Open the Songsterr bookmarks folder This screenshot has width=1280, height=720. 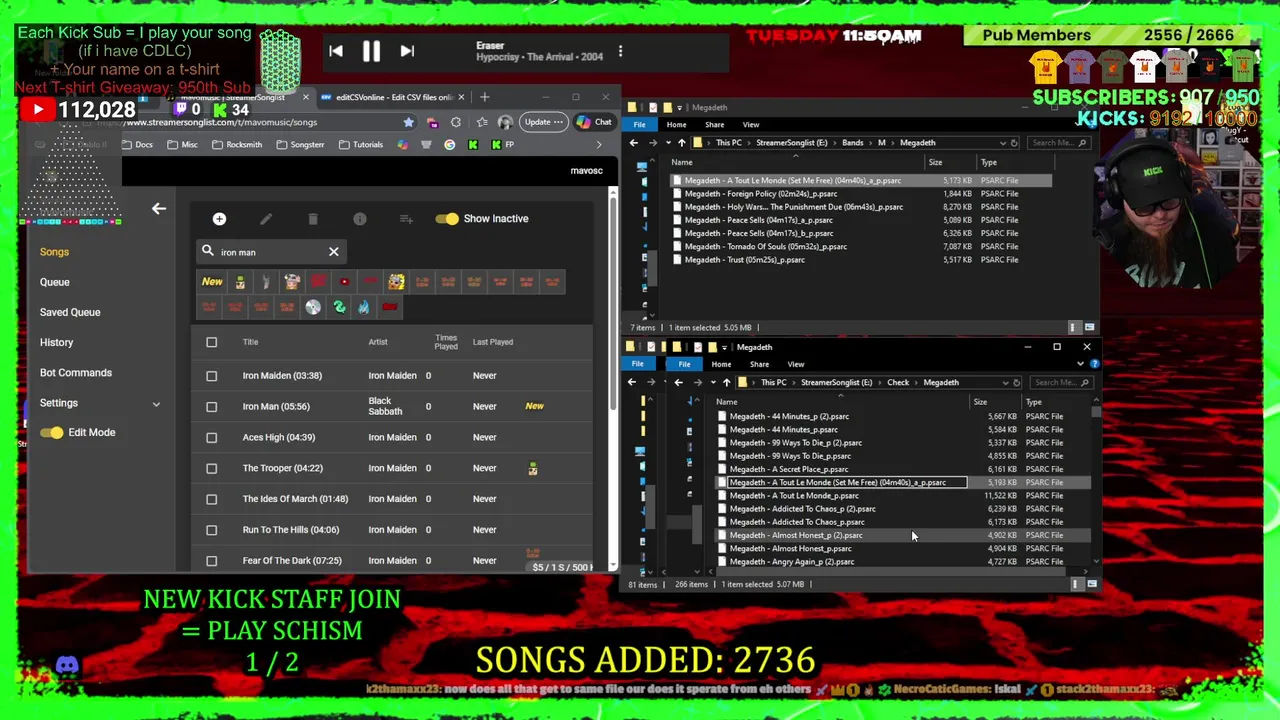click(x=299, y=145)
